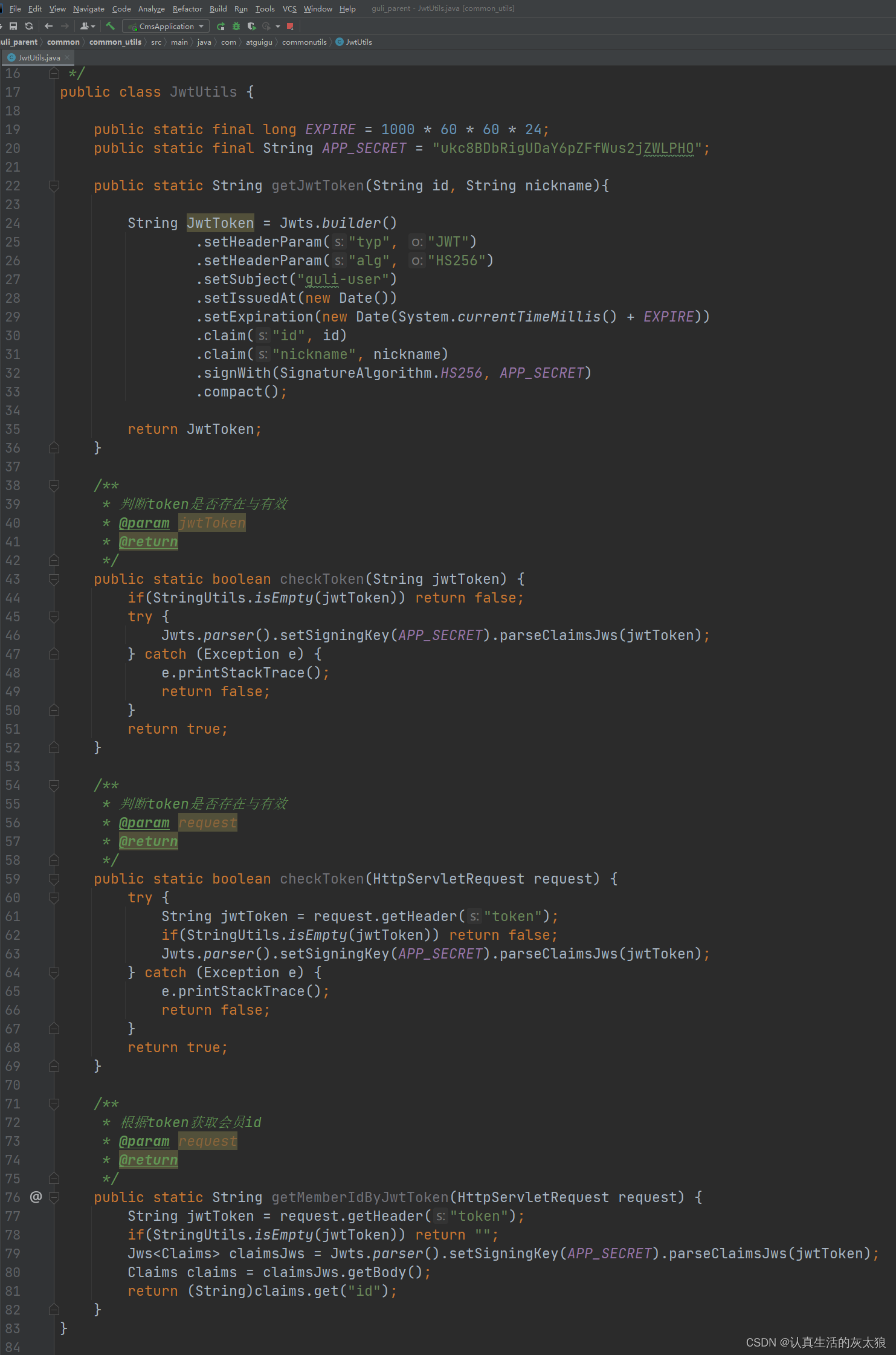Click the fold end marker on line 36
The width and height of the screenshot is (896, 1355).
pyautogui.click(x=54, y=448)
